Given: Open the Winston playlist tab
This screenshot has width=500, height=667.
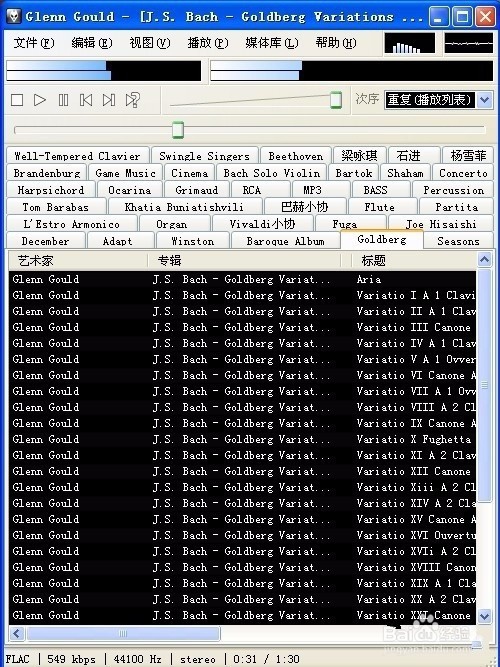Looking at the screenshot, I should [x=193, y=241].
